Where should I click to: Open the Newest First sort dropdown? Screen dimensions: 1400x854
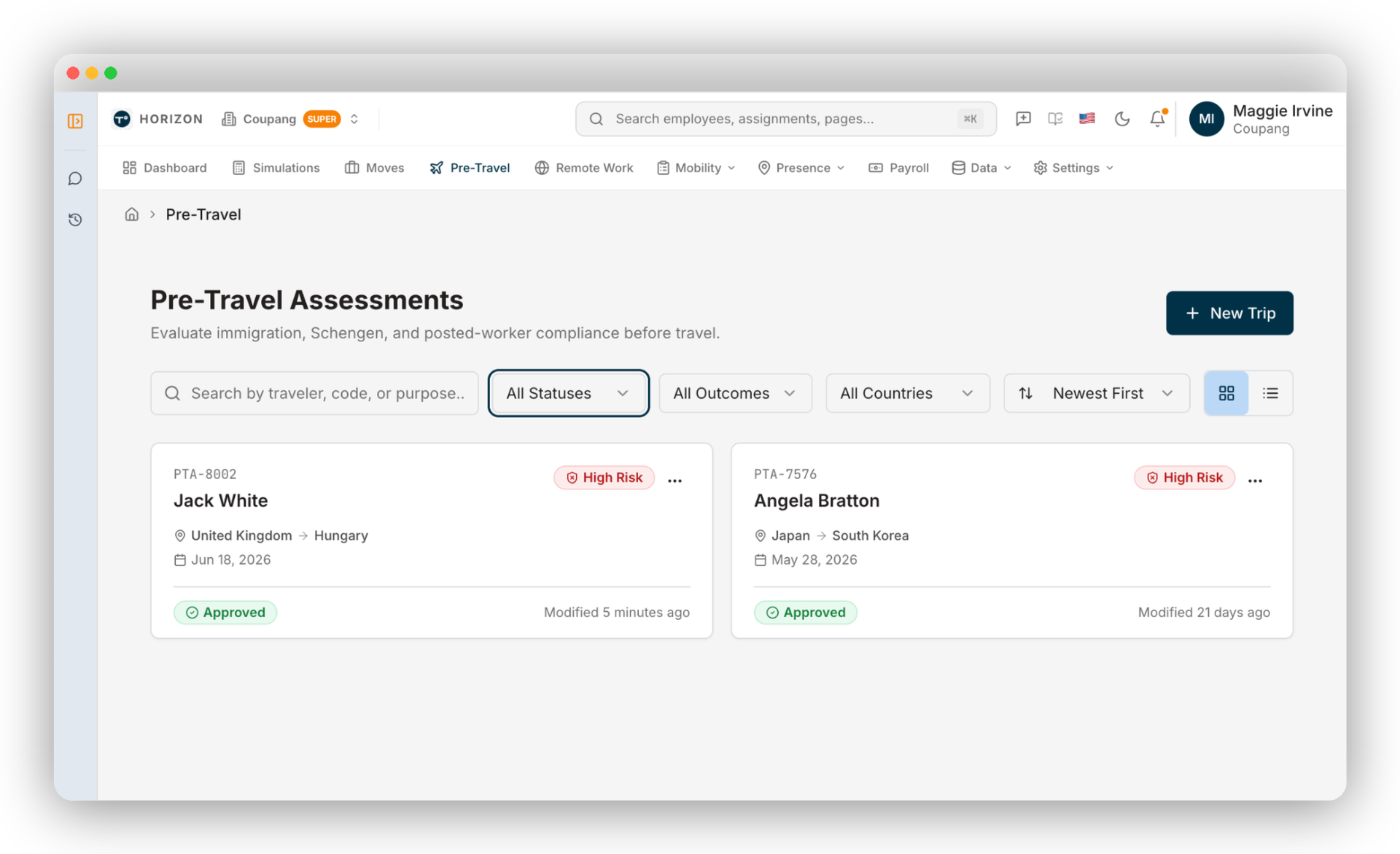click(x=1097, y=393)
